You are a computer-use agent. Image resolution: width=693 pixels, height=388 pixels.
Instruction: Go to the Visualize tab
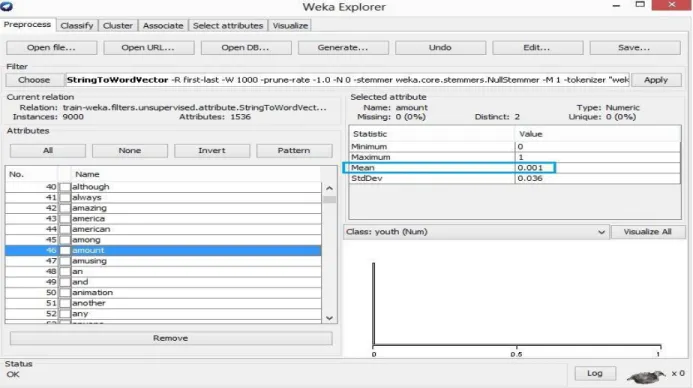click(290, 26)
